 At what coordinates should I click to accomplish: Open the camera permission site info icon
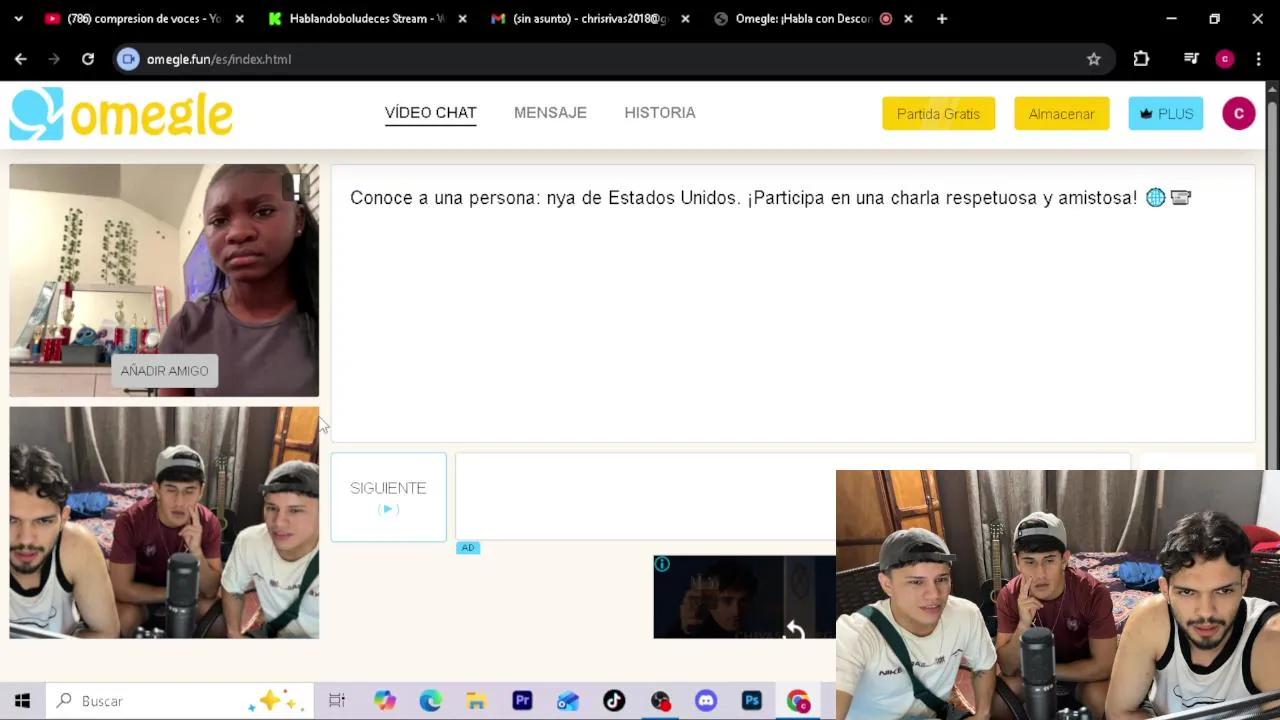(x=128, y=59)
